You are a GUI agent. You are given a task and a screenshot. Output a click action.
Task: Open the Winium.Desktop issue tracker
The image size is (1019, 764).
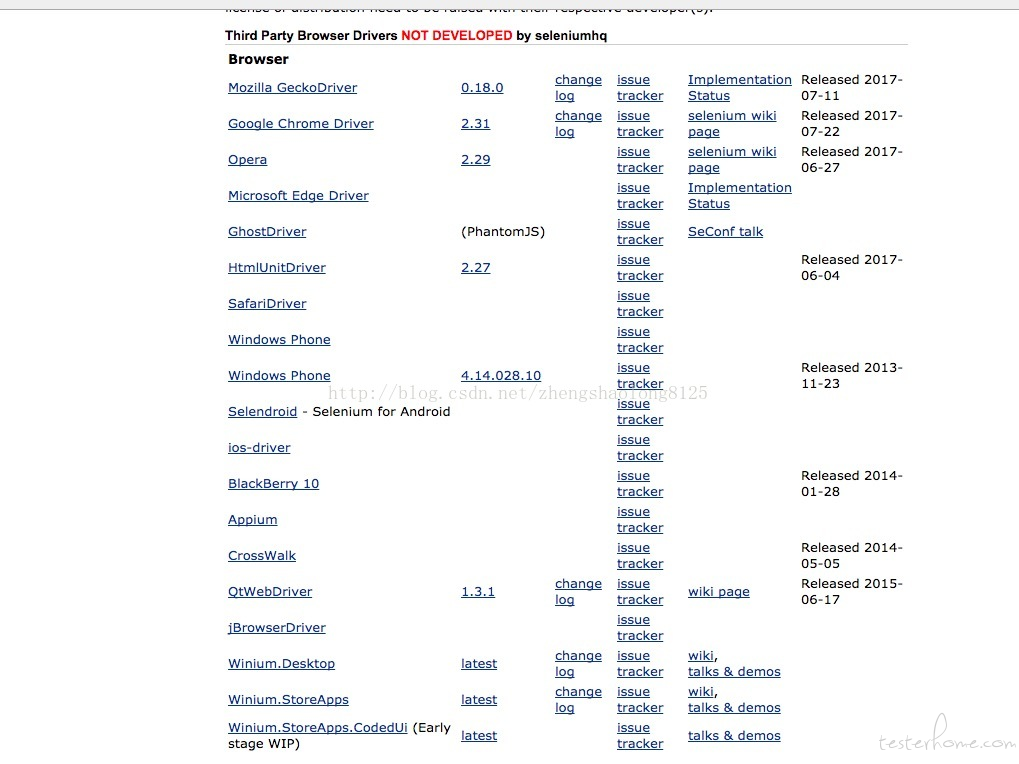640,664
